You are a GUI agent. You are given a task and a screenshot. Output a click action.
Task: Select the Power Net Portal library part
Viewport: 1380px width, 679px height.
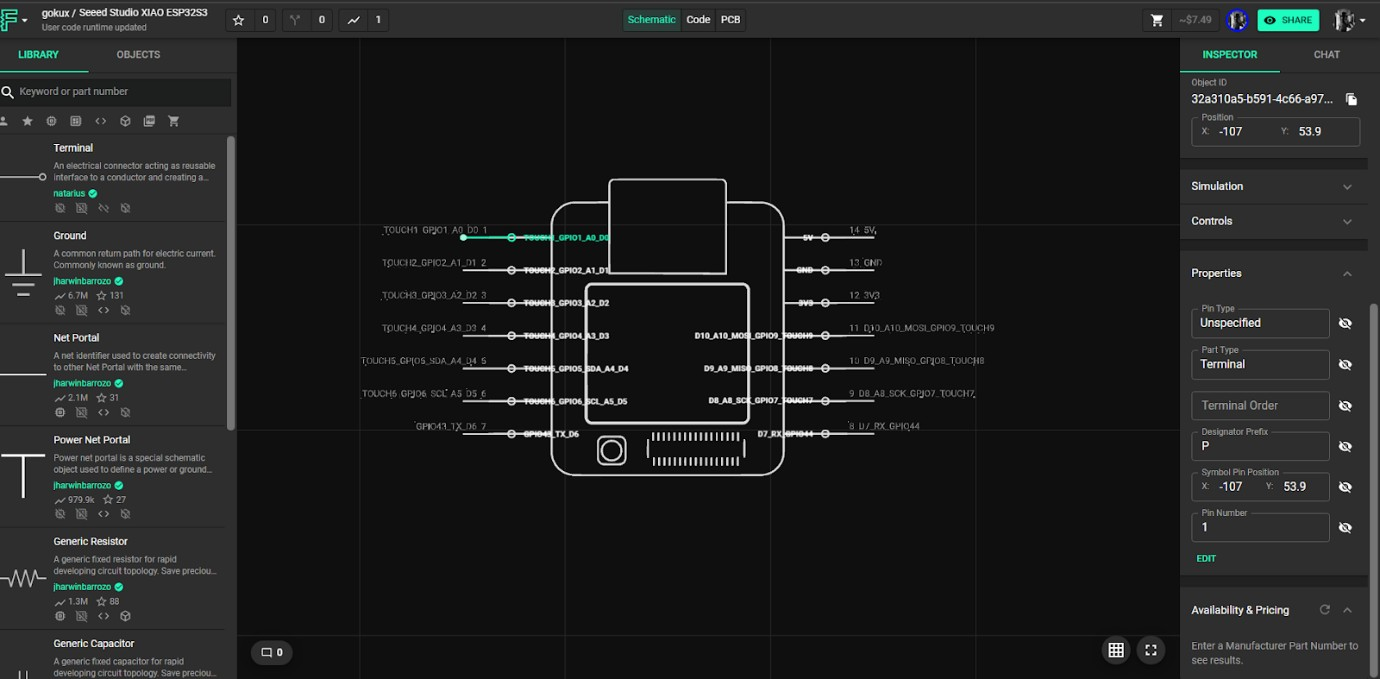(x=112, y=476)
